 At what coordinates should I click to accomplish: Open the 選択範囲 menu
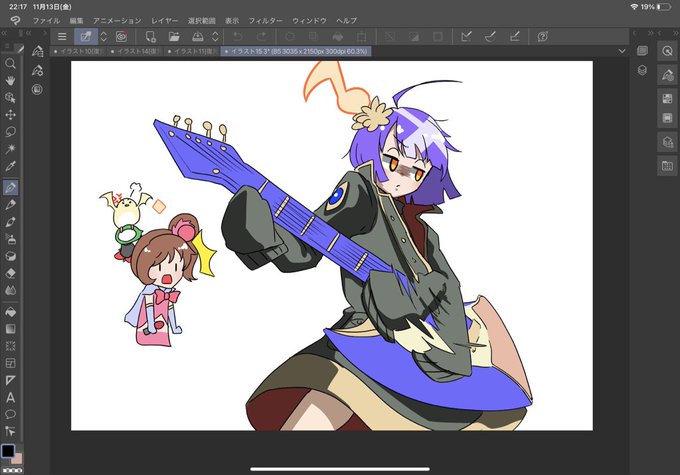[x=202, y=20]
